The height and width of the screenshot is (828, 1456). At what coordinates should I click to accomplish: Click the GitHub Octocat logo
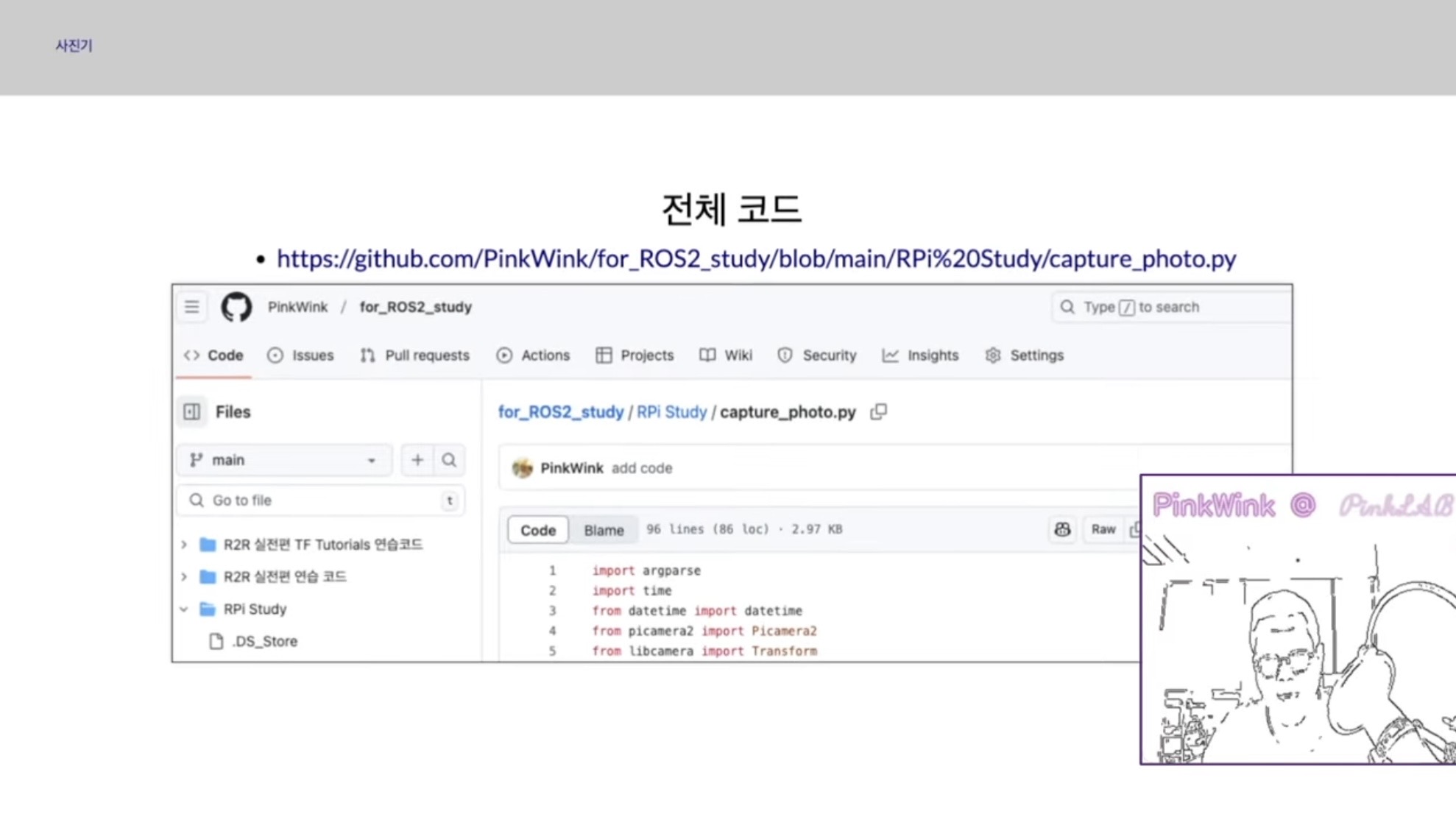[x=236, y=307]
